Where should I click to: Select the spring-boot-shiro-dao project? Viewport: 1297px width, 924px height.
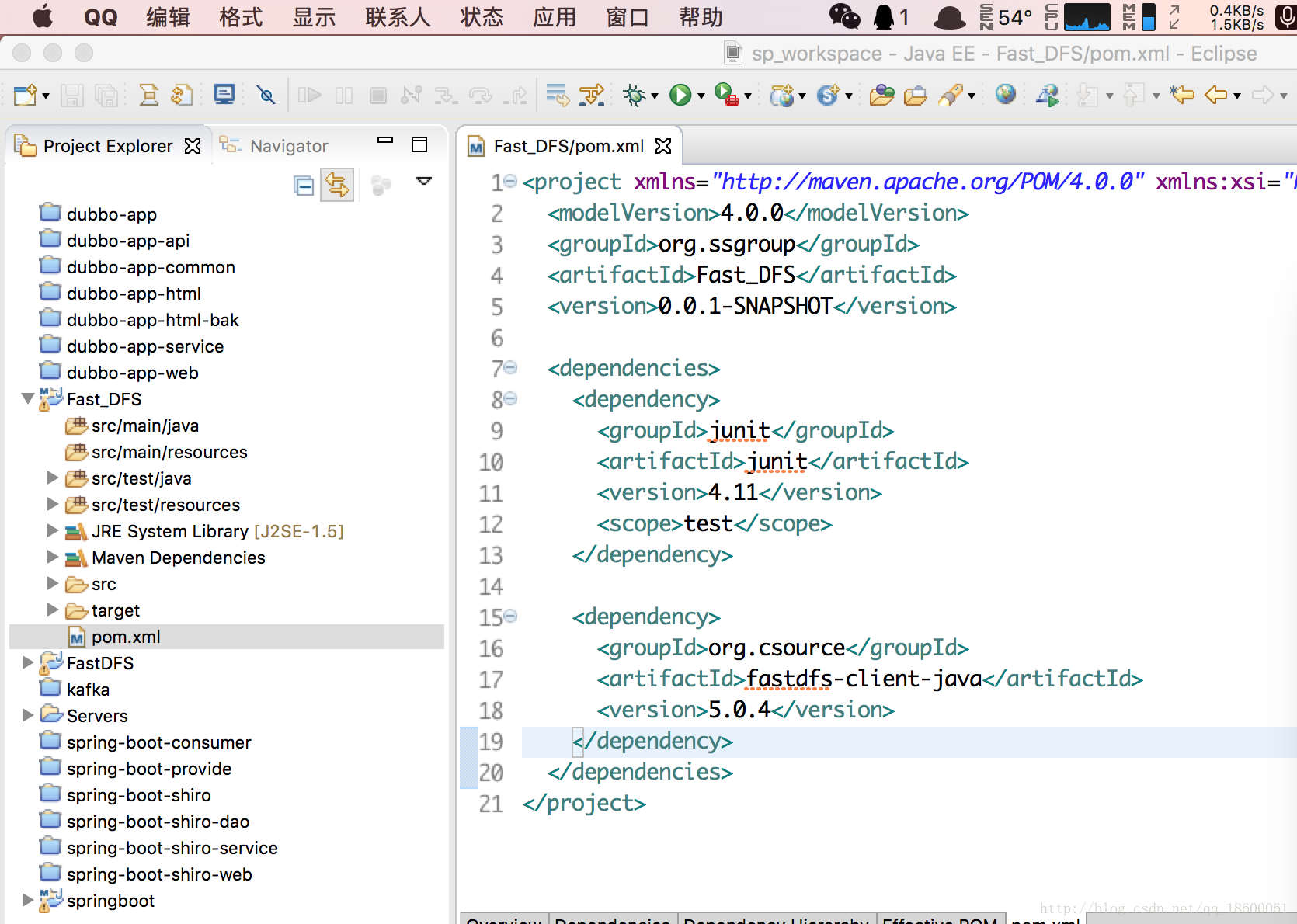coord(158,822)
